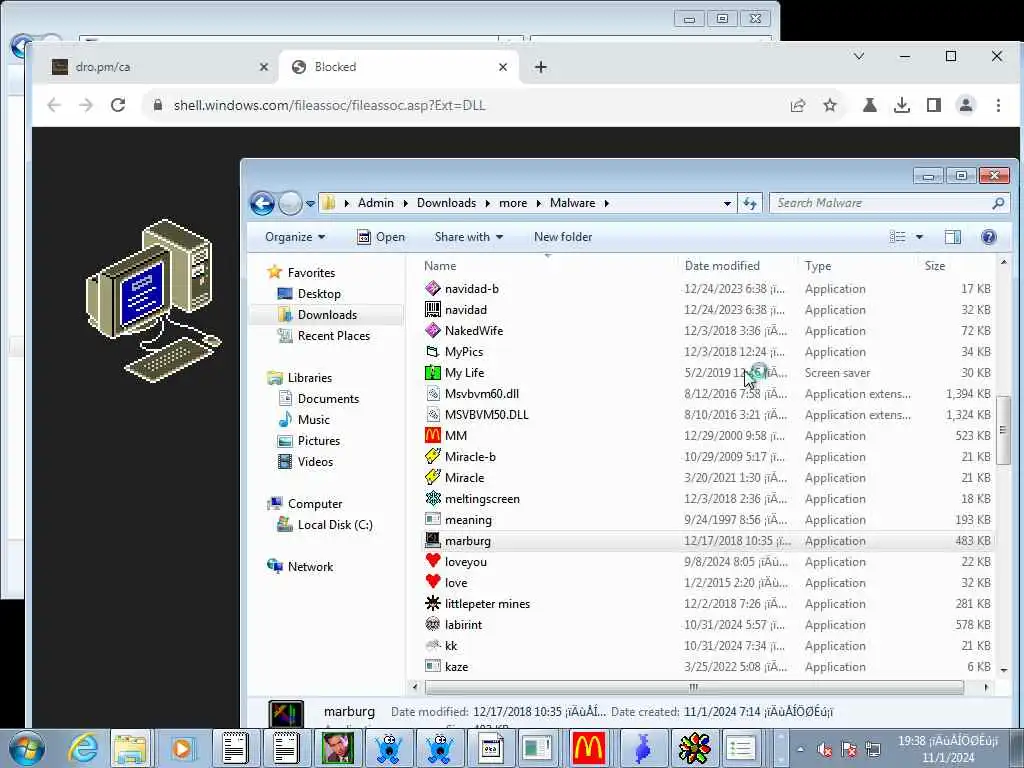Click the Chrome share page icon

point(798,105)
